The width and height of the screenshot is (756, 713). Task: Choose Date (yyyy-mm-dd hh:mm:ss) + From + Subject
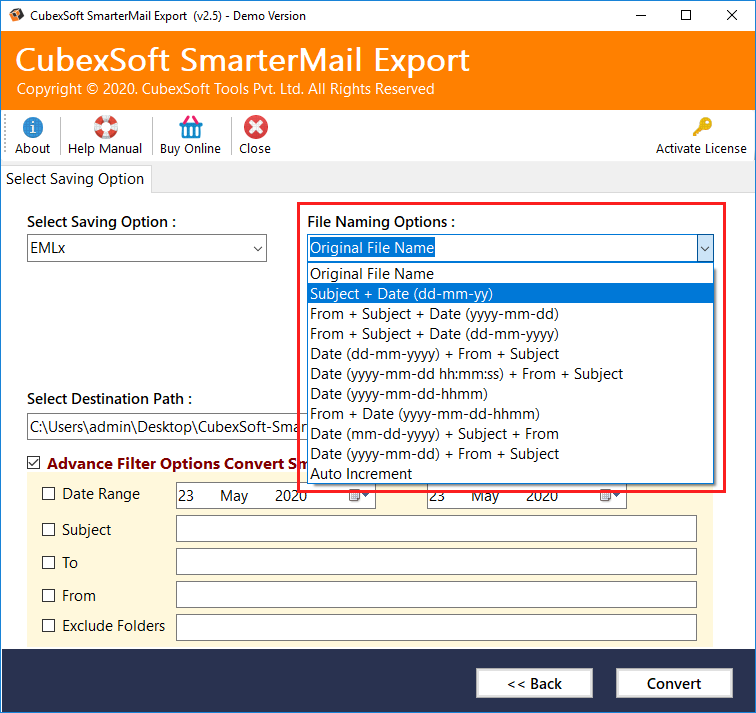[x=510, y=374]
